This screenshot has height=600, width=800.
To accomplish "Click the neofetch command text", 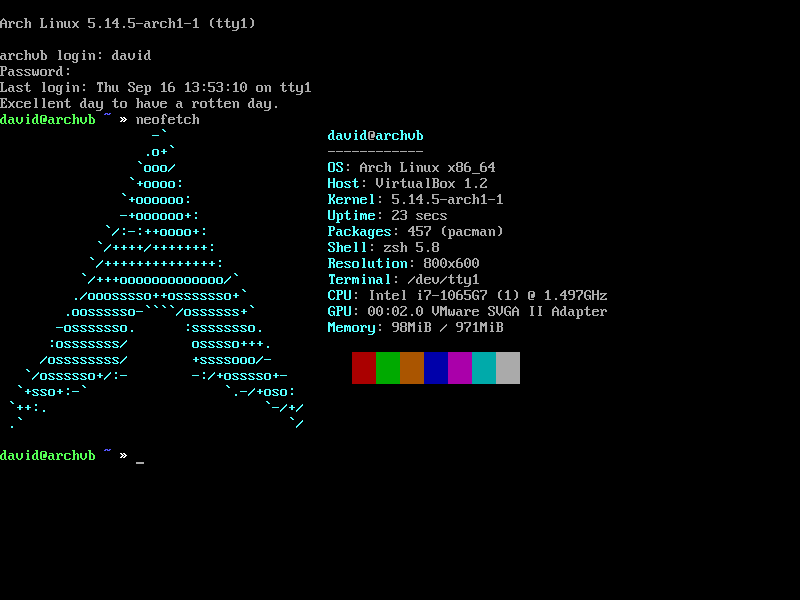I will pos(167,119).
